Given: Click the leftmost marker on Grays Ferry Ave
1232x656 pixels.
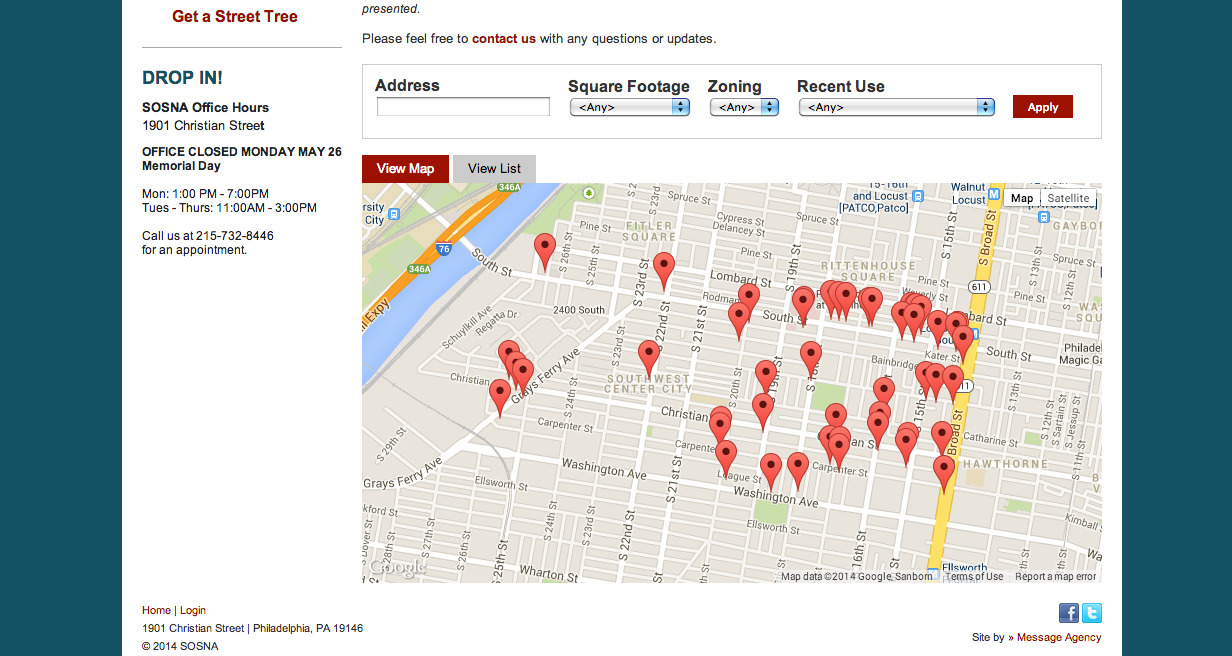Looking at the screenshot, I should pos(500,394).
